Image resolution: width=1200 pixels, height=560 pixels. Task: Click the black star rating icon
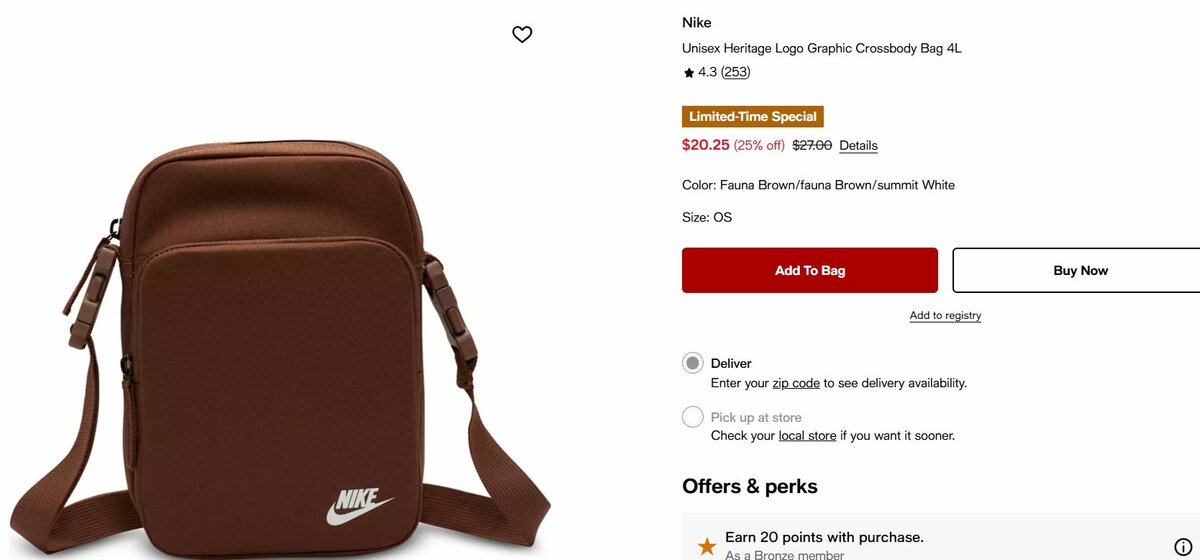pos(688,73)
